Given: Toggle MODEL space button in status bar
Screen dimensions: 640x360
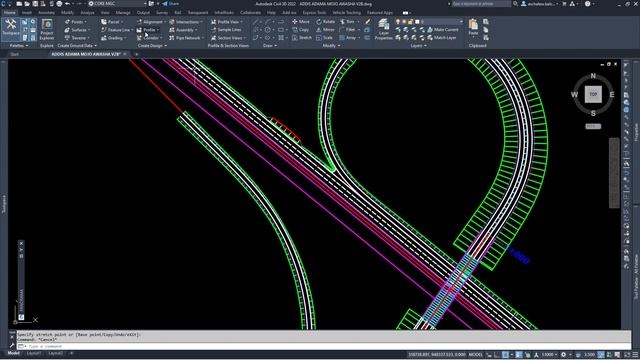Looking at the screenshot, I should (476, 354).
